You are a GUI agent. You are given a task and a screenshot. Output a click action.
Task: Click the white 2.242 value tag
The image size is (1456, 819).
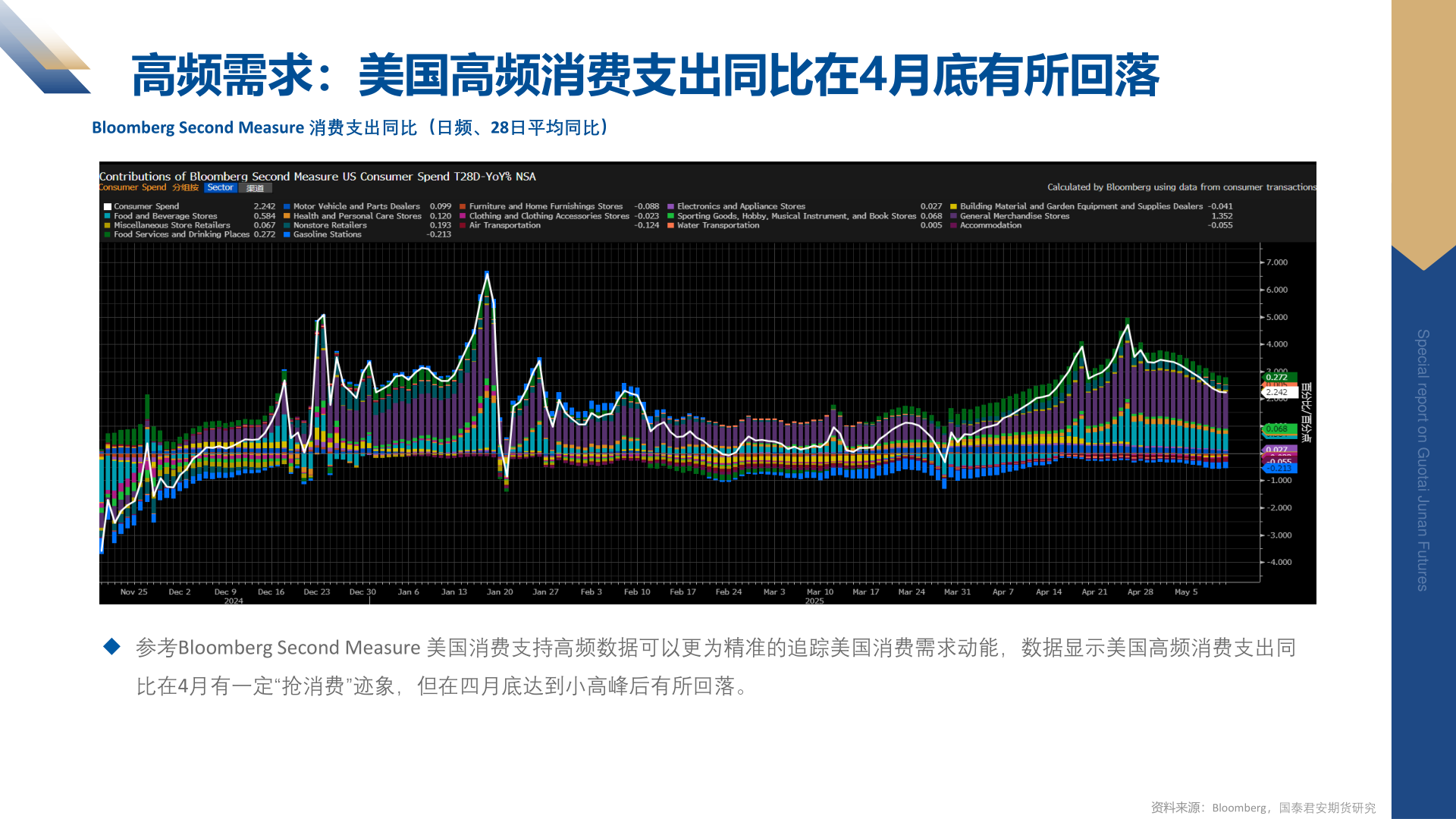click(1278, 393)
